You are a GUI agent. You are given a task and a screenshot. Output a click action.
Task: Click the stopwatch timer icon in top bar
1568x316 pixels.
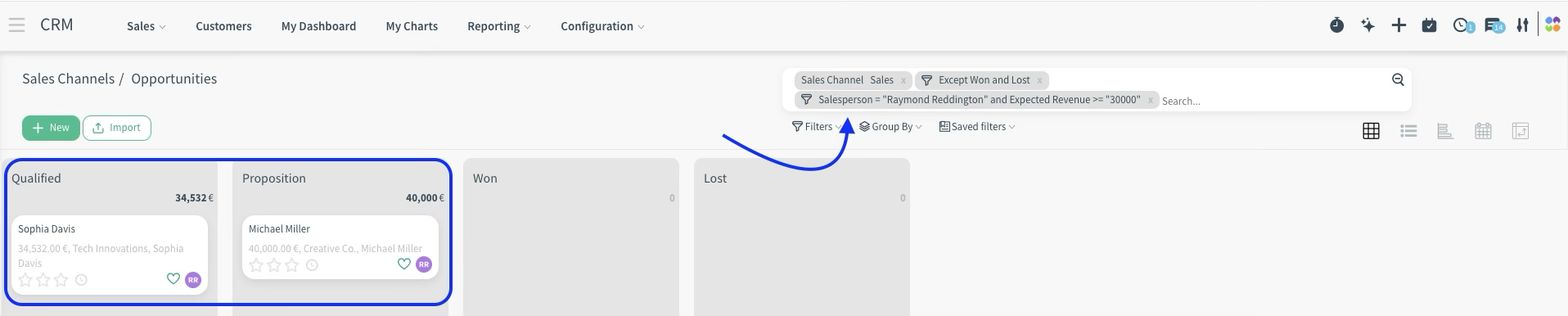[x=1336, y=25]
